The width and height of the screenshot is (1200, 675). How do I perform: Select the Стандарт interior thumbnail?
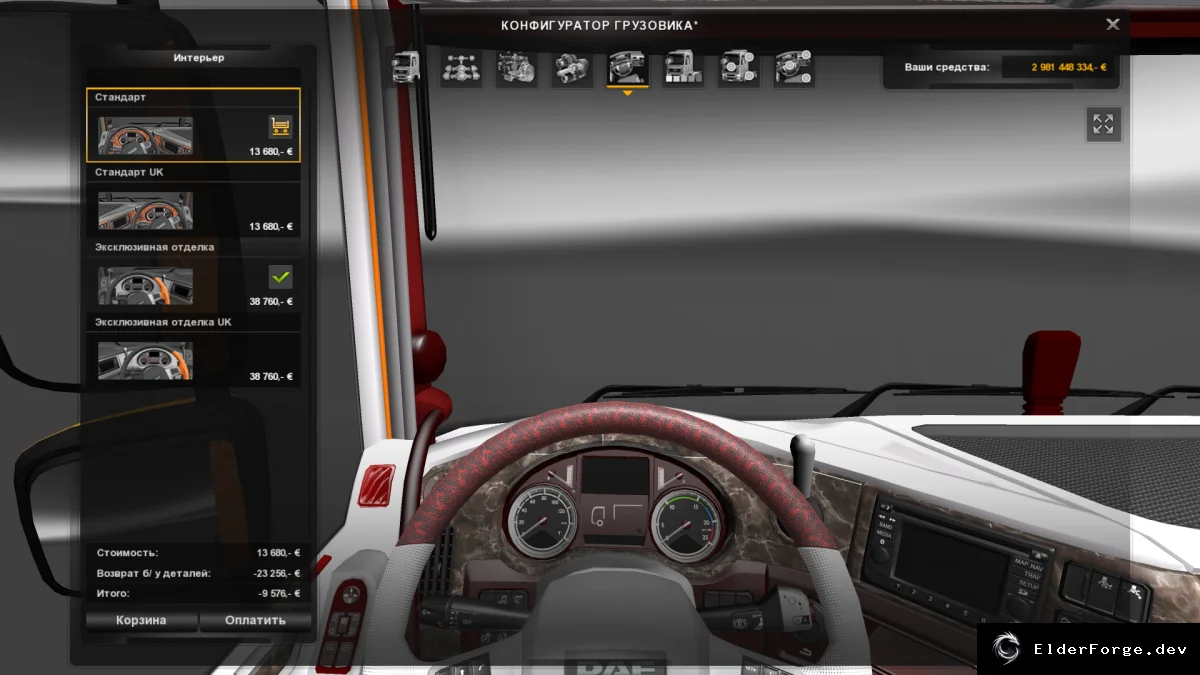pyautogui.click(x=145, y=136)
